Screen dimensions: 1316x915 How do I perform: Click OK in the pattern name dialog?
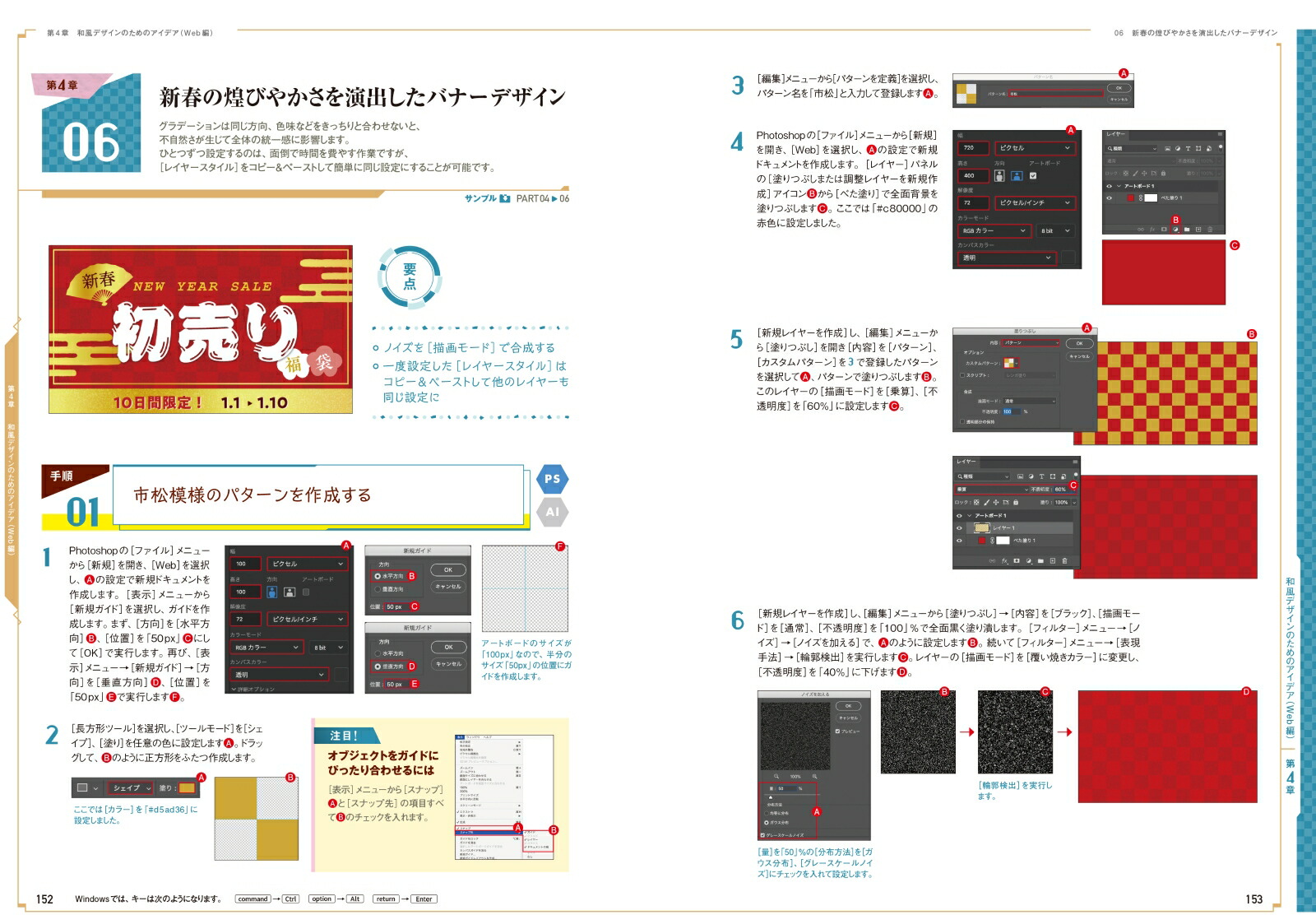1119,88
